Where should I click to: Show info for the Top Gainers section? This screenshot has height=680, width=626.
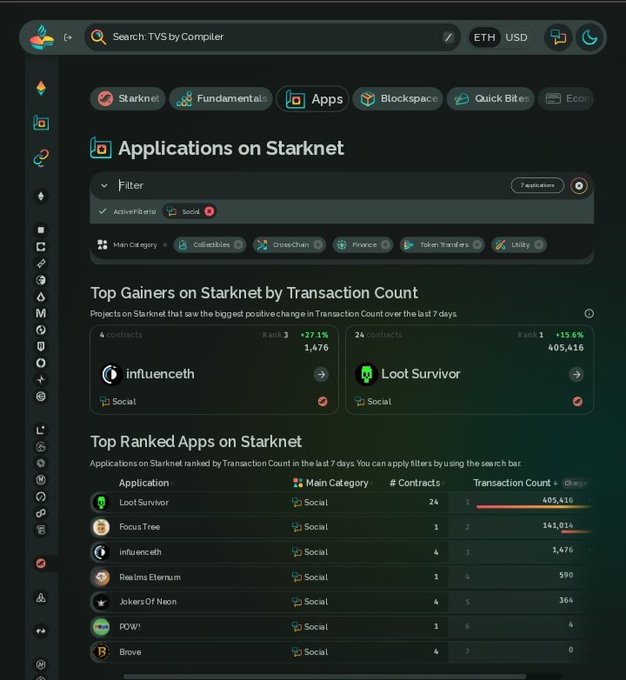(x=589, y=314)
